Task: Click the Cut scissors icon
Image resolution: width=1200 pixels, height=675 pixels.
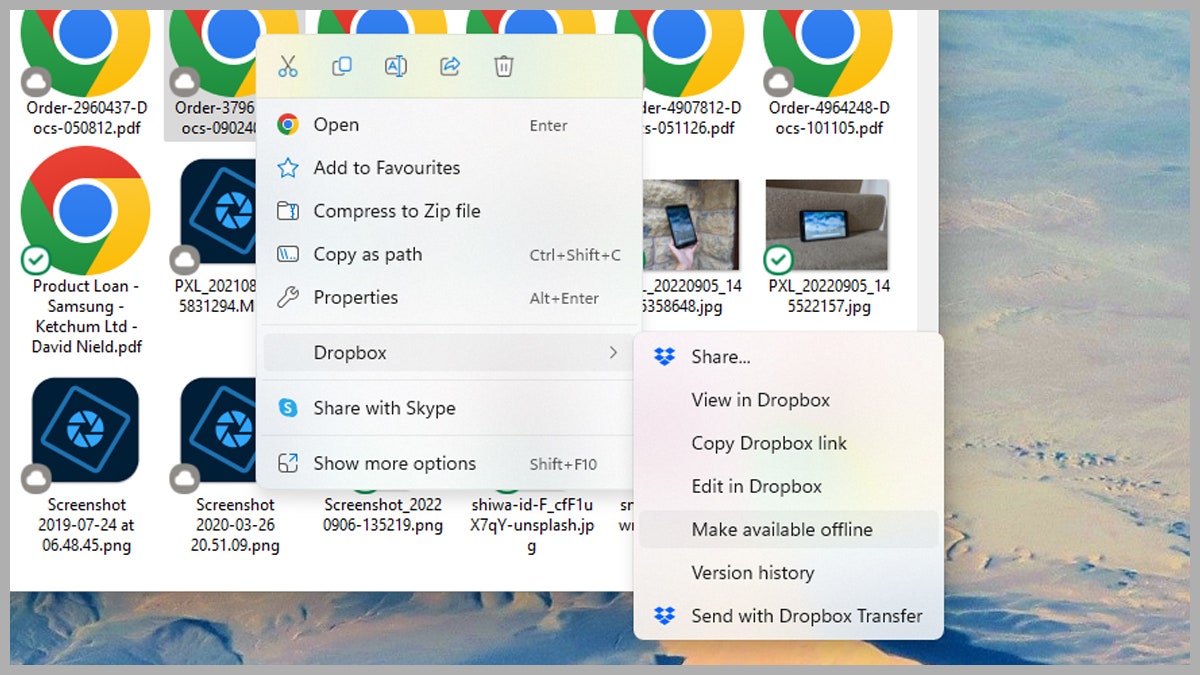Action: pyautogui.click(x=288, y=67)
